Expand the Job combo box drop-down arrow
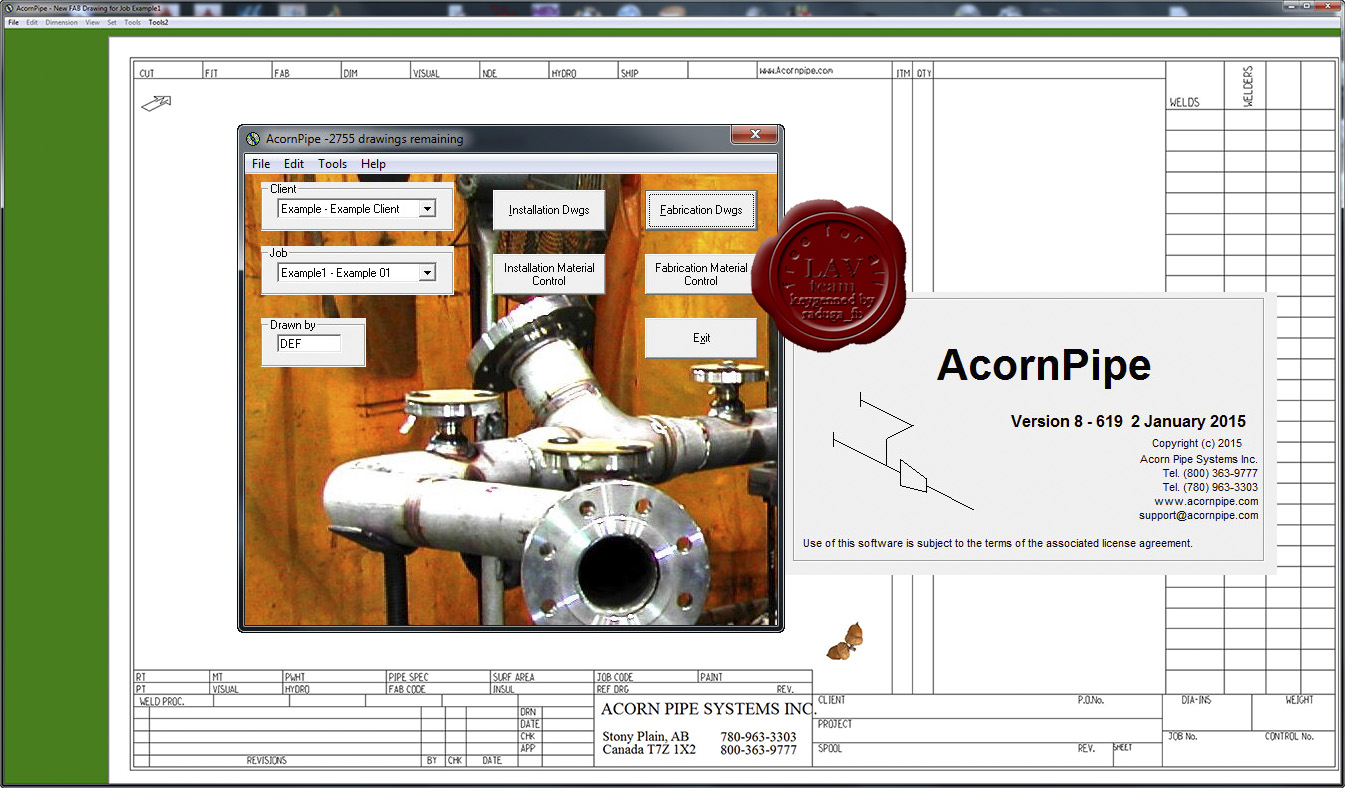The height and width of the screenshot is (788, 1345). 427,272
